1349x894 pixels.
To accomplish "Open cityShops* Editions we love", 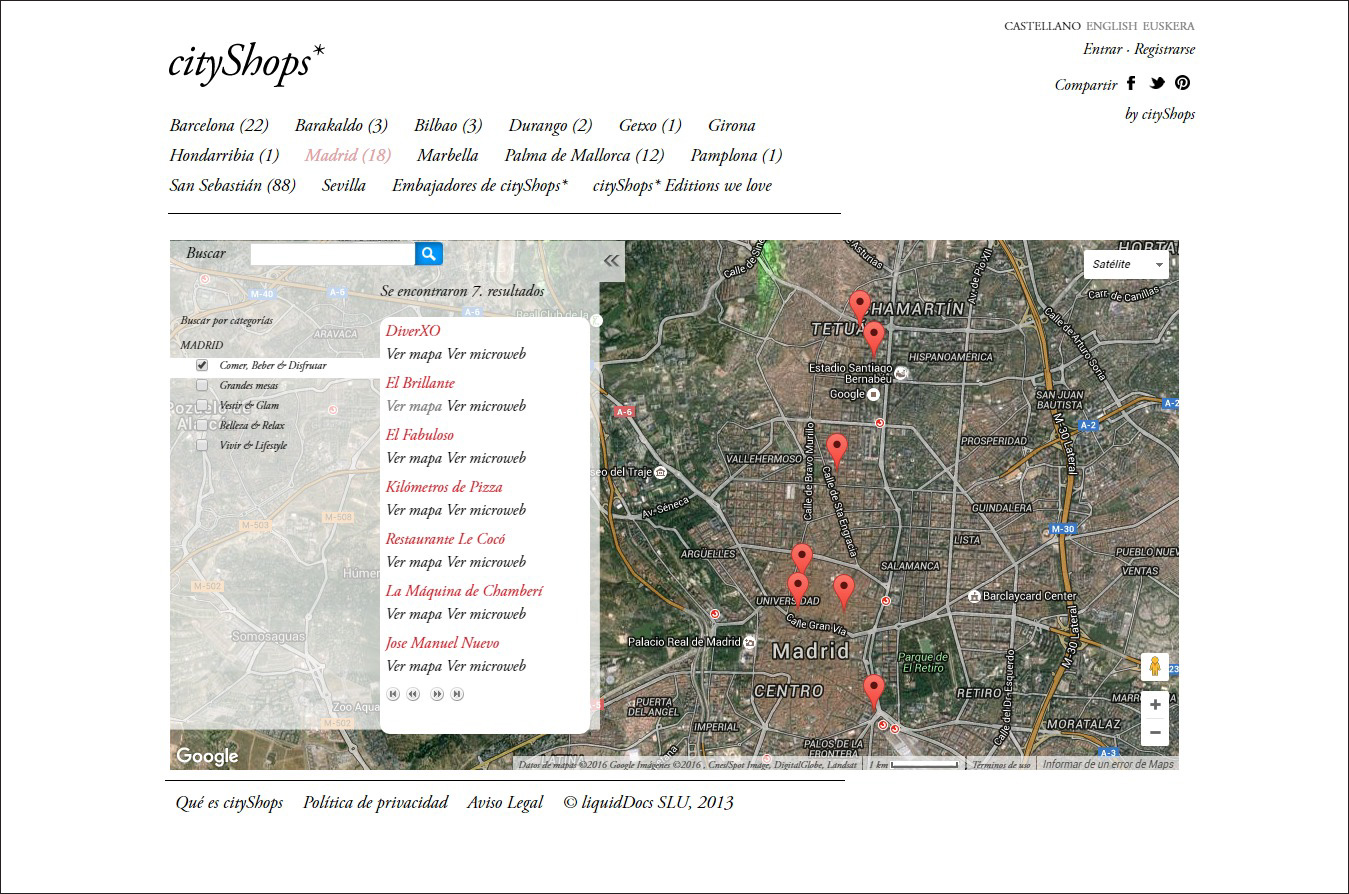I will click(682, 185).
